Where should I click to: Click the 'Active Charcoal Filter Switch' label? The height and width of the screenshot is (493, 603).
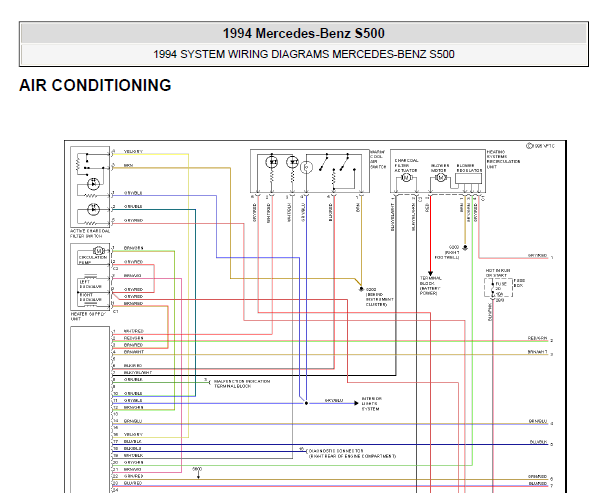(x=90, y=234)
